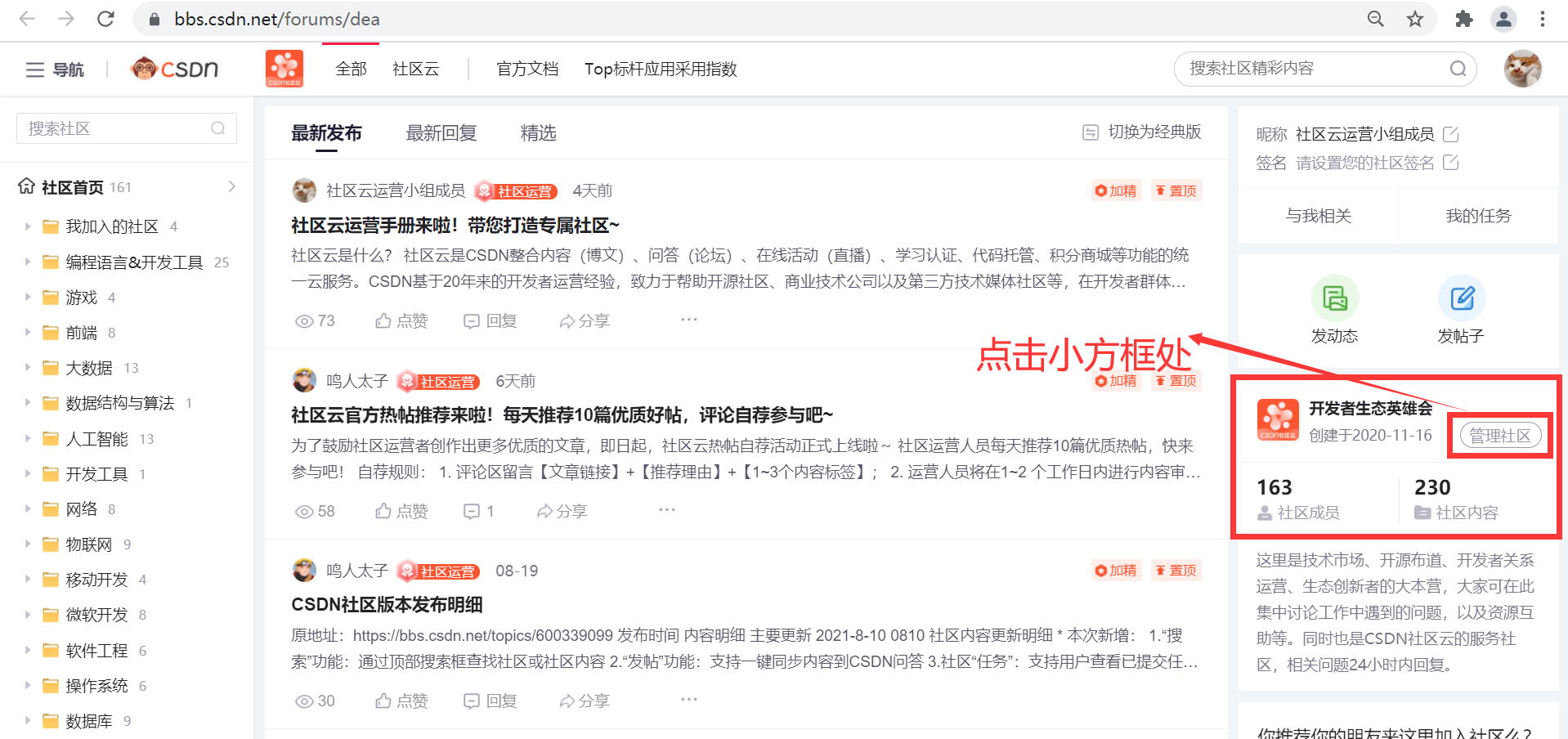Like the CSDN社区版本发布明细 post
The height and width of the screenshot is (739, 1568).
click(401, 701)
